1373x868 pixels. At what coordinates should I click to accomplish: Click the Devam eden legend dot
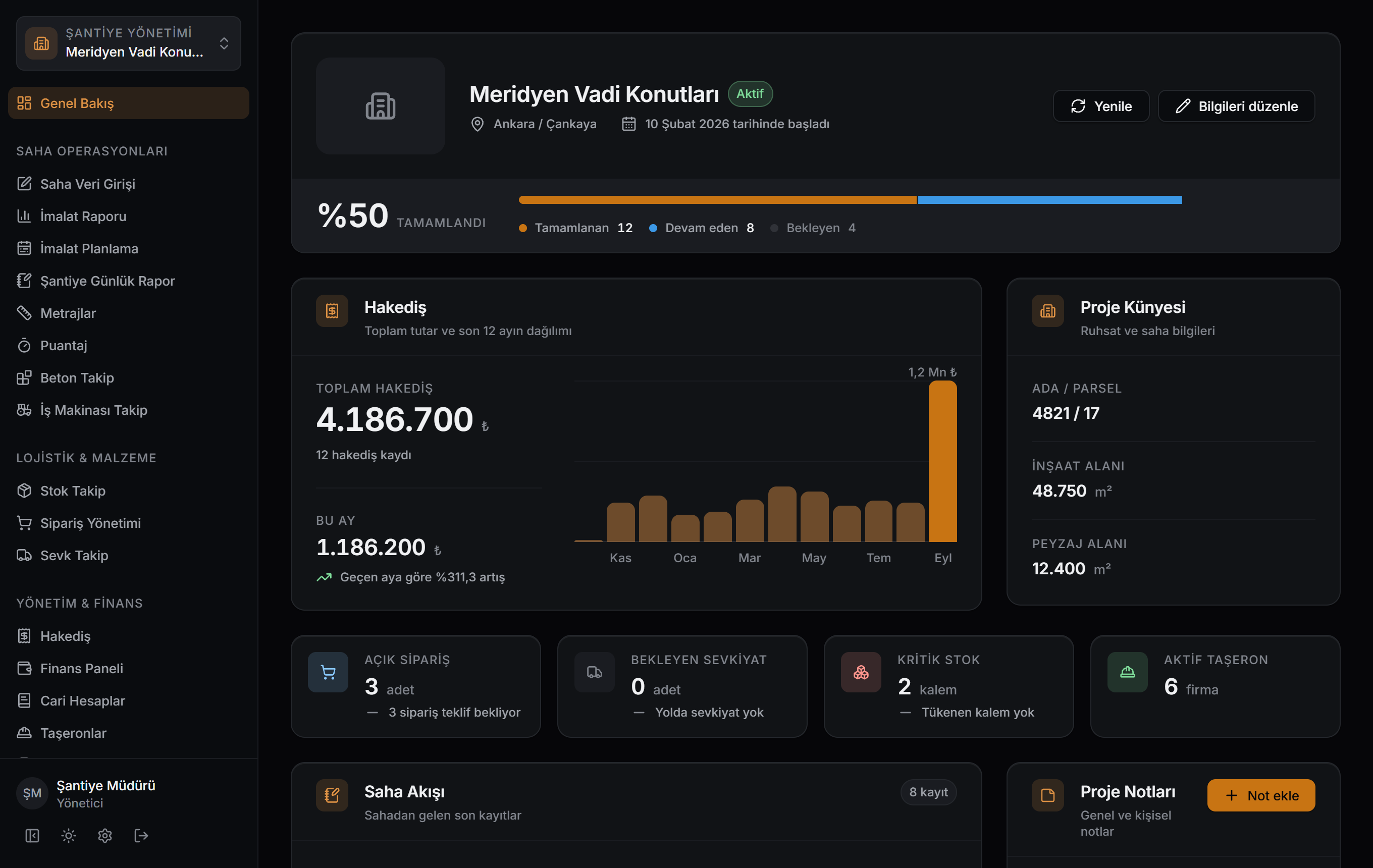coord(653,228)
